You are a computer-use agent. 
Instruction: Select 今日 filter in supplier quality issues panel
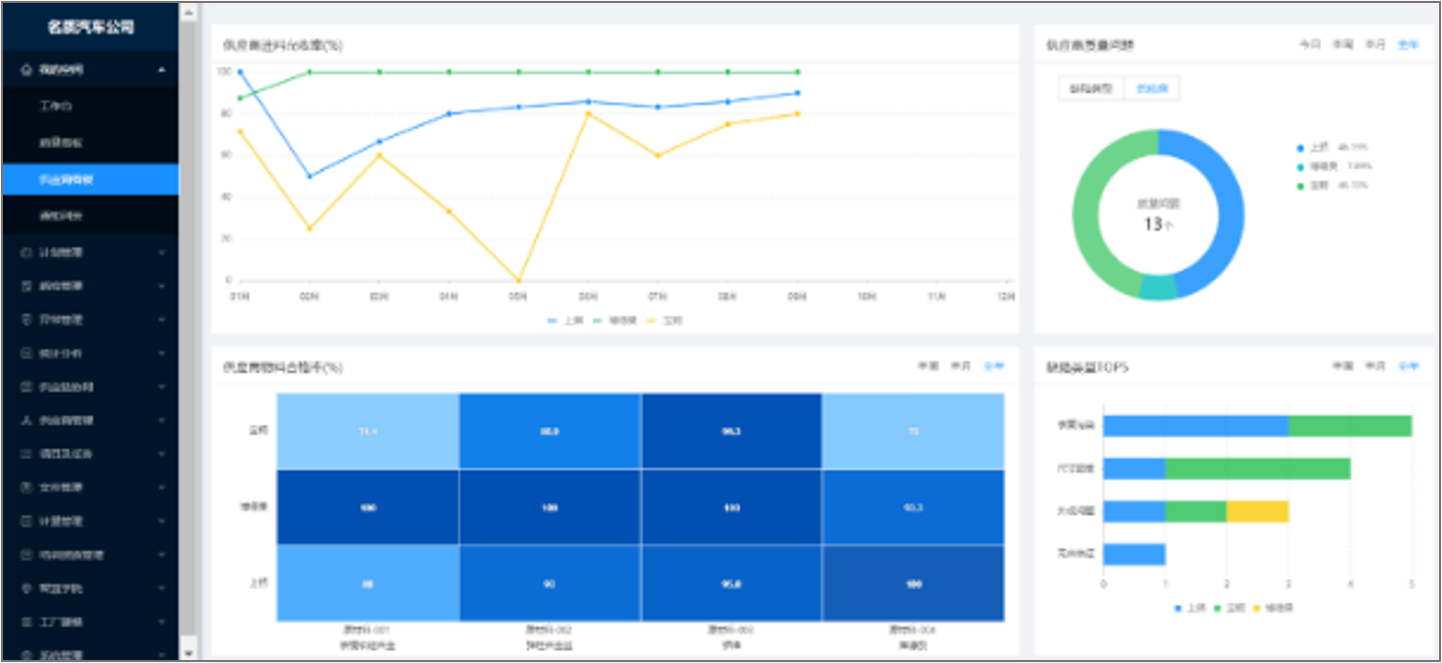tap(1309, 45)
